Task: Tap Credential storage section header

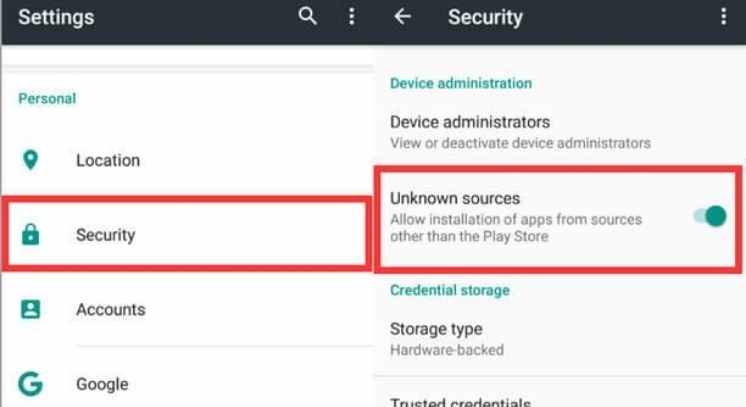Action: click(x=450, y=290)
